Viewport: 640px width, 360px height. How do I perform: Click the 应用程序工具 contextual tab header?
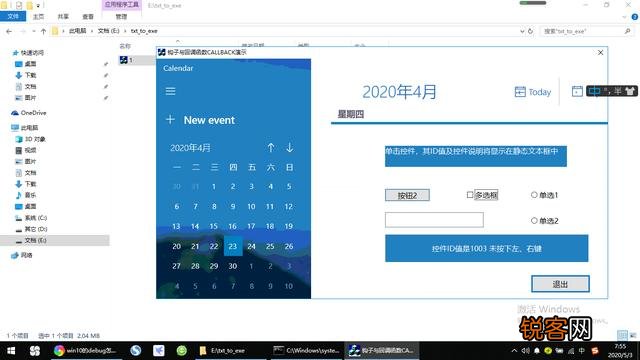coord(122,5)
